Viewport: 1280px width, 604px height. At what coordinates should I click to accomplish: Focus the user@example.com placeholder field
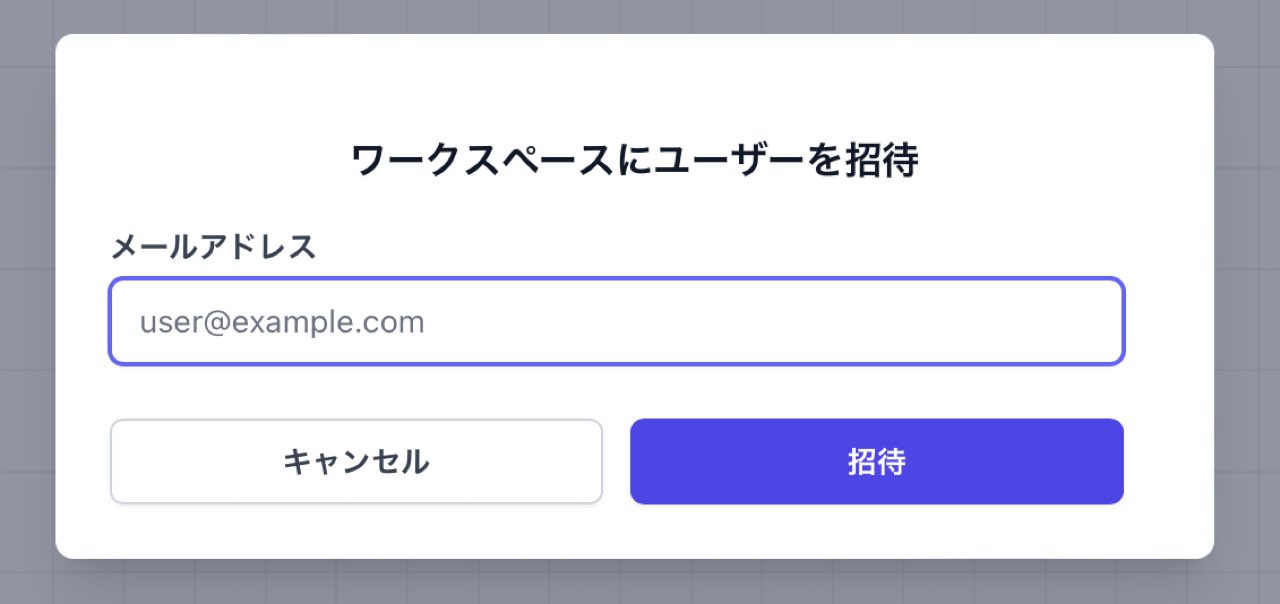coord(616,321)
